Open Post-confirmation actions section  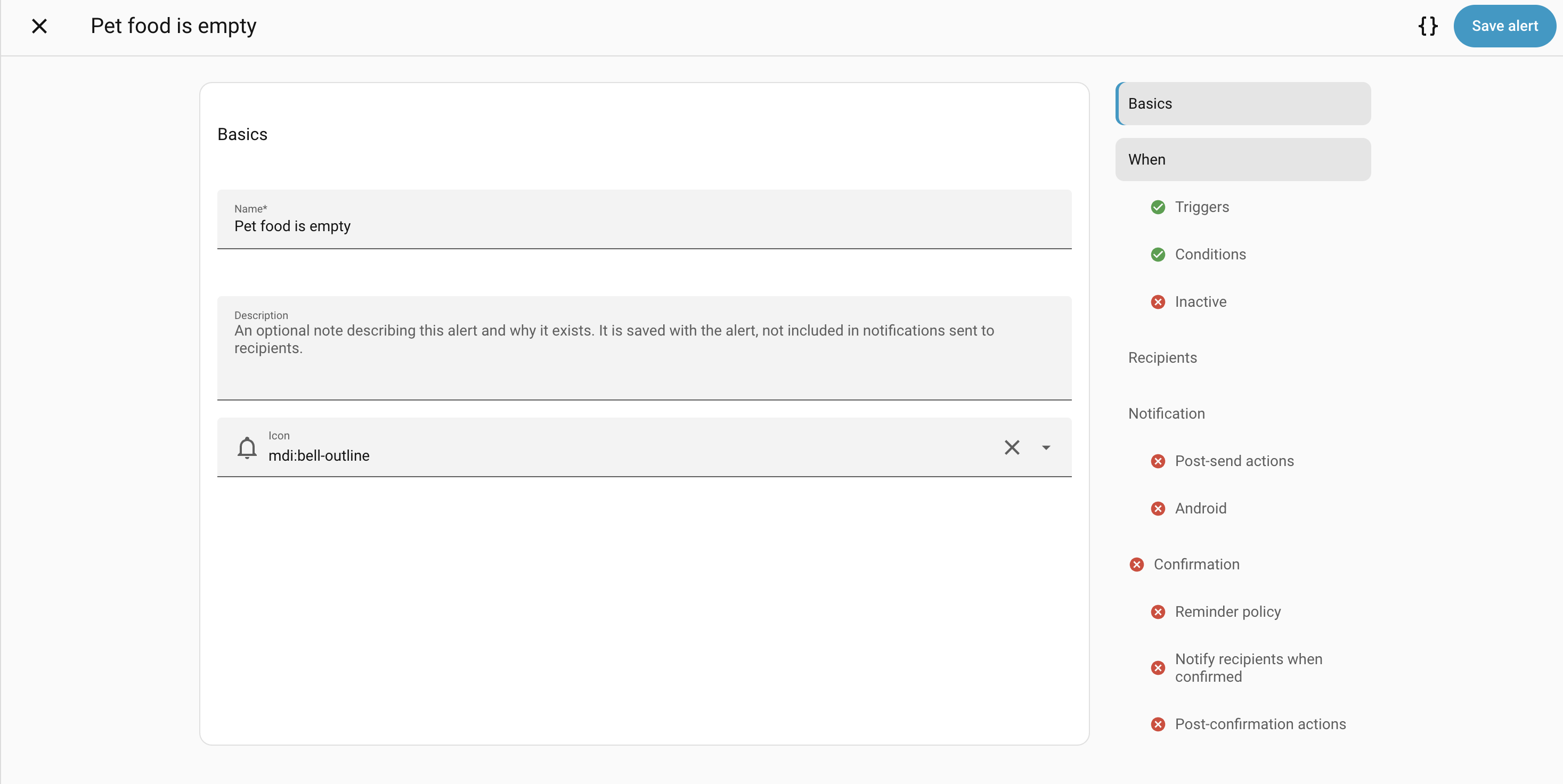point(1260,723)
